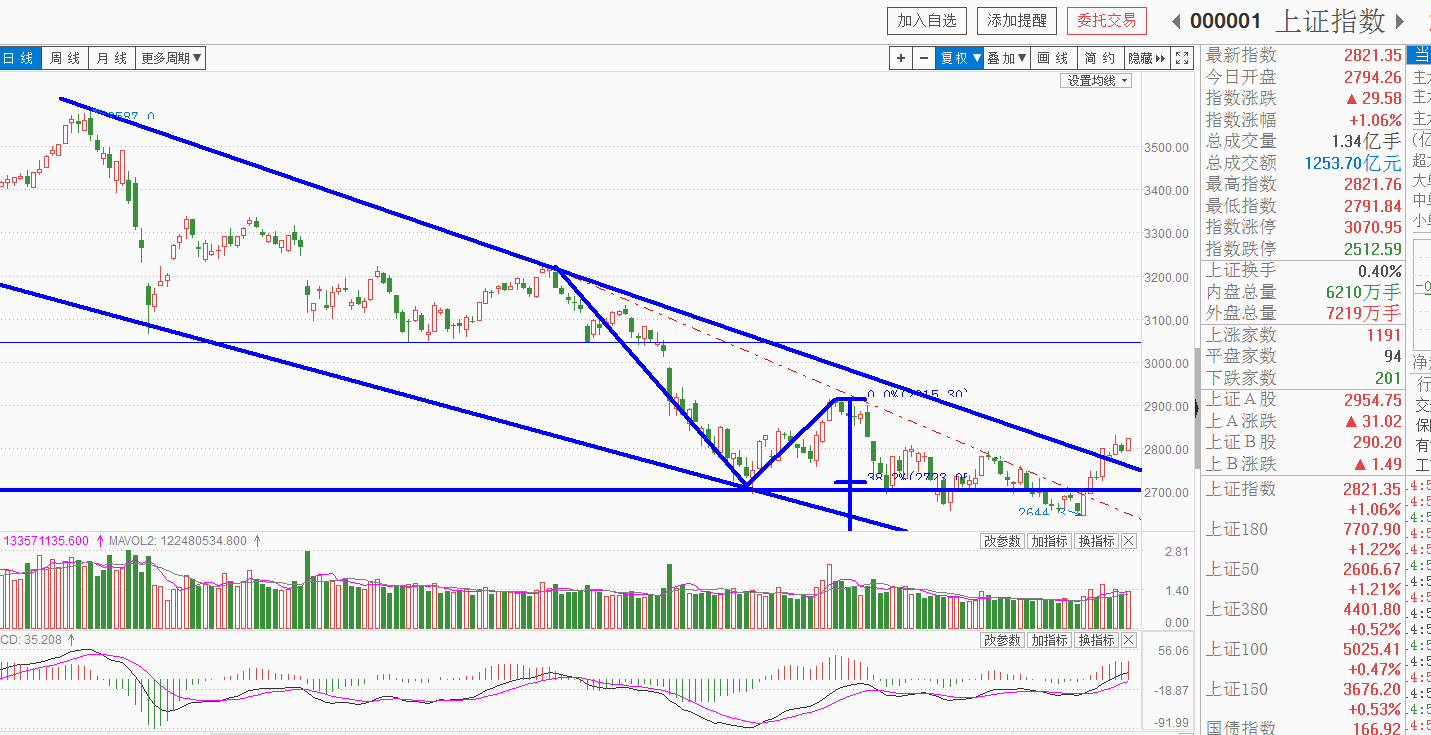This screenshot has height=735, width=1431.
Task: Click 换指标 in volume panel
Action: [x=1097, y=541]
